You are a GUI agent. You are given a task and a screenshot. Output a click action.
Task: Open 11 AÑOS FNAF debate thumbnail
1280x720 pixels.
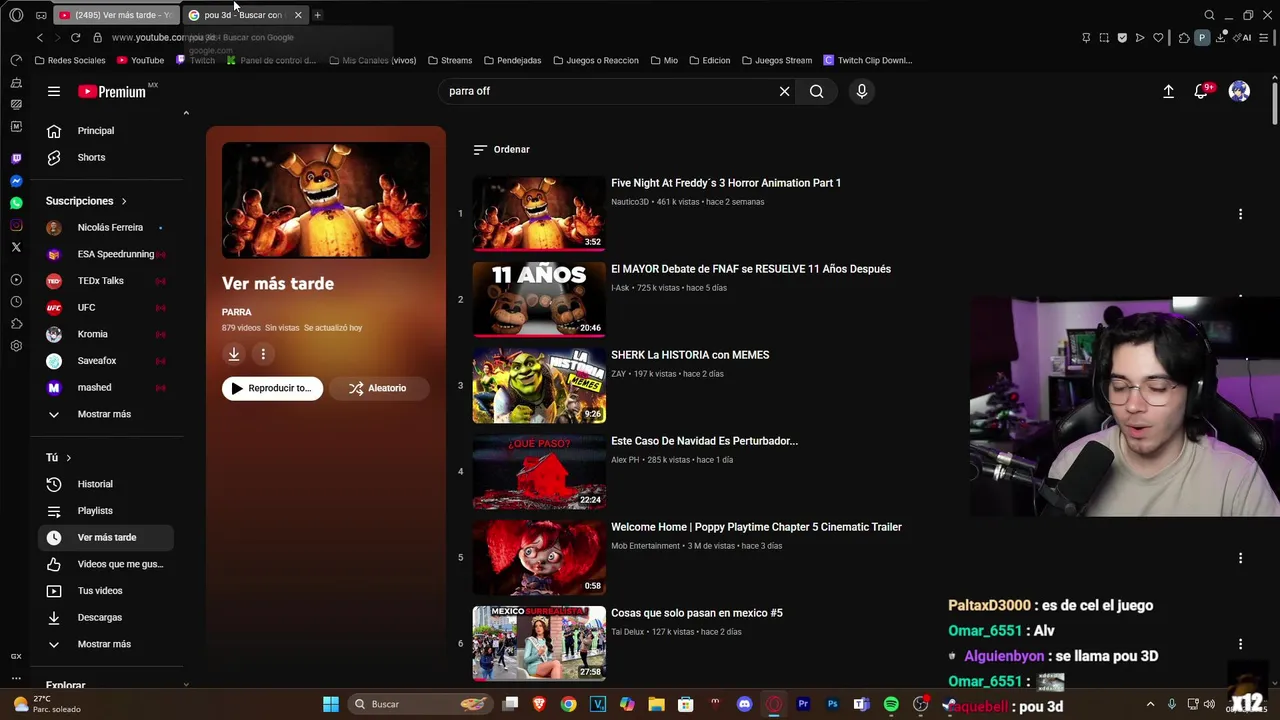[539, 299]
